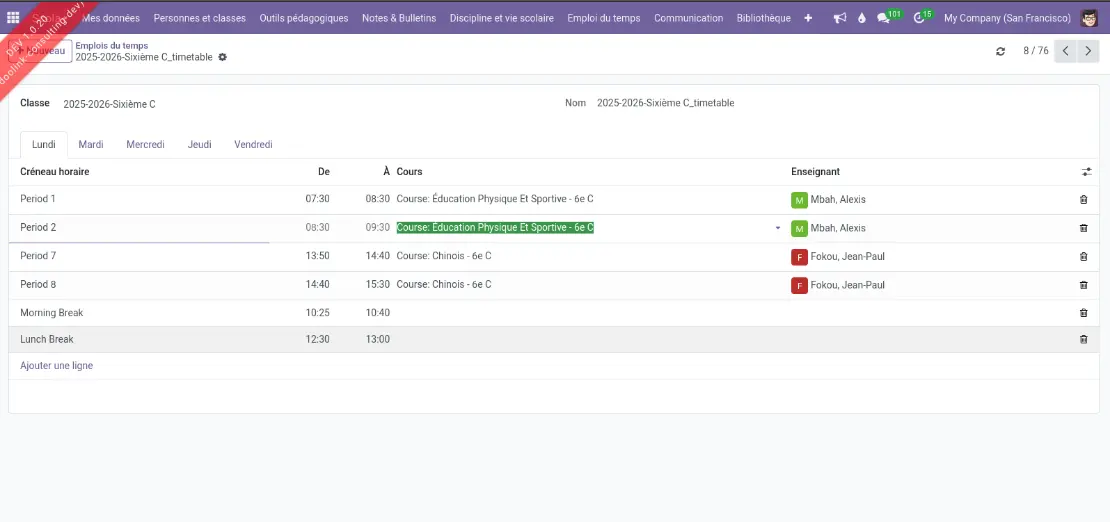
Task: Click the refresh record icon
Action: point(1000,51)
